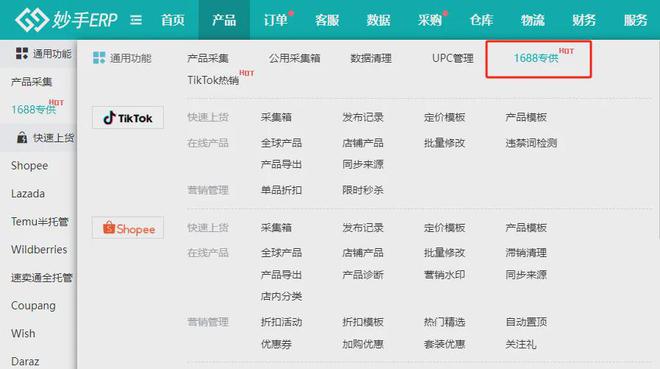Screen dimensions: 660x369
Task: Select UPC管理 link
Action: pos(453,58)
